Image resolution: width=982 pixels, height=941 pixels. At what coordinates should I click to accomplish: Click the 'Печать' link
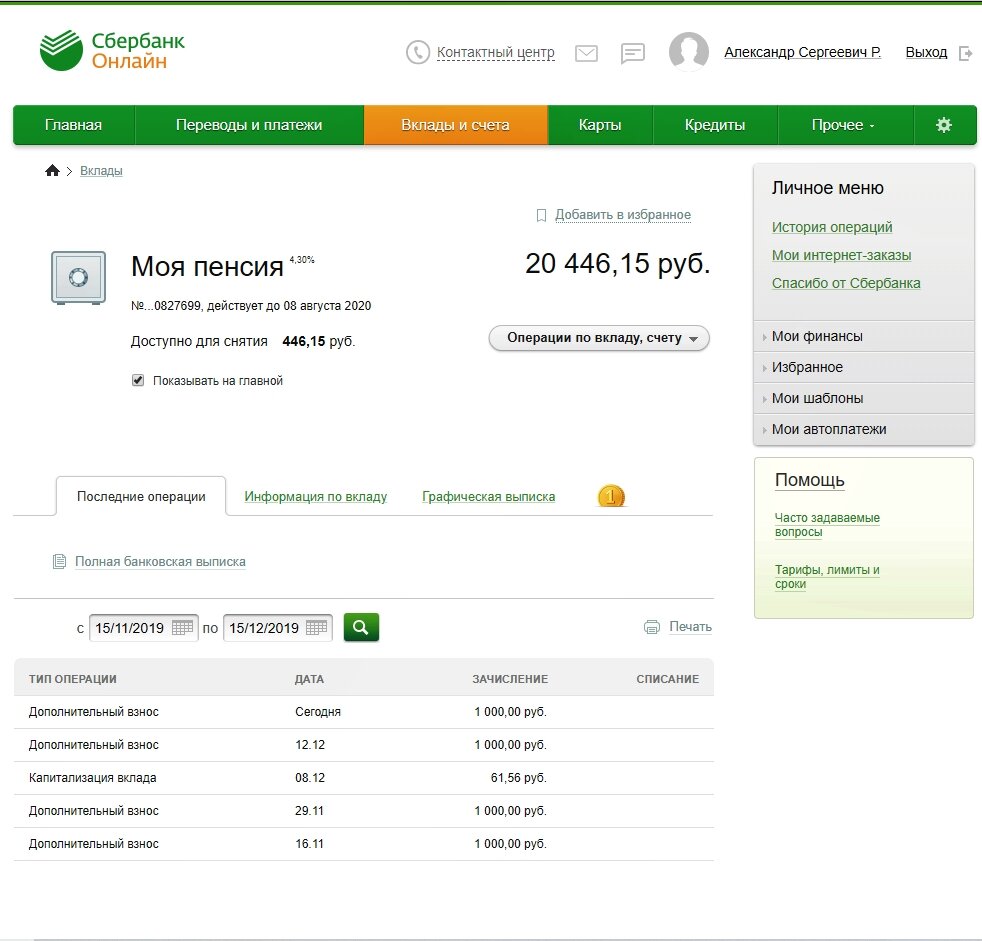pyautogui.click(x=690, y=627)
